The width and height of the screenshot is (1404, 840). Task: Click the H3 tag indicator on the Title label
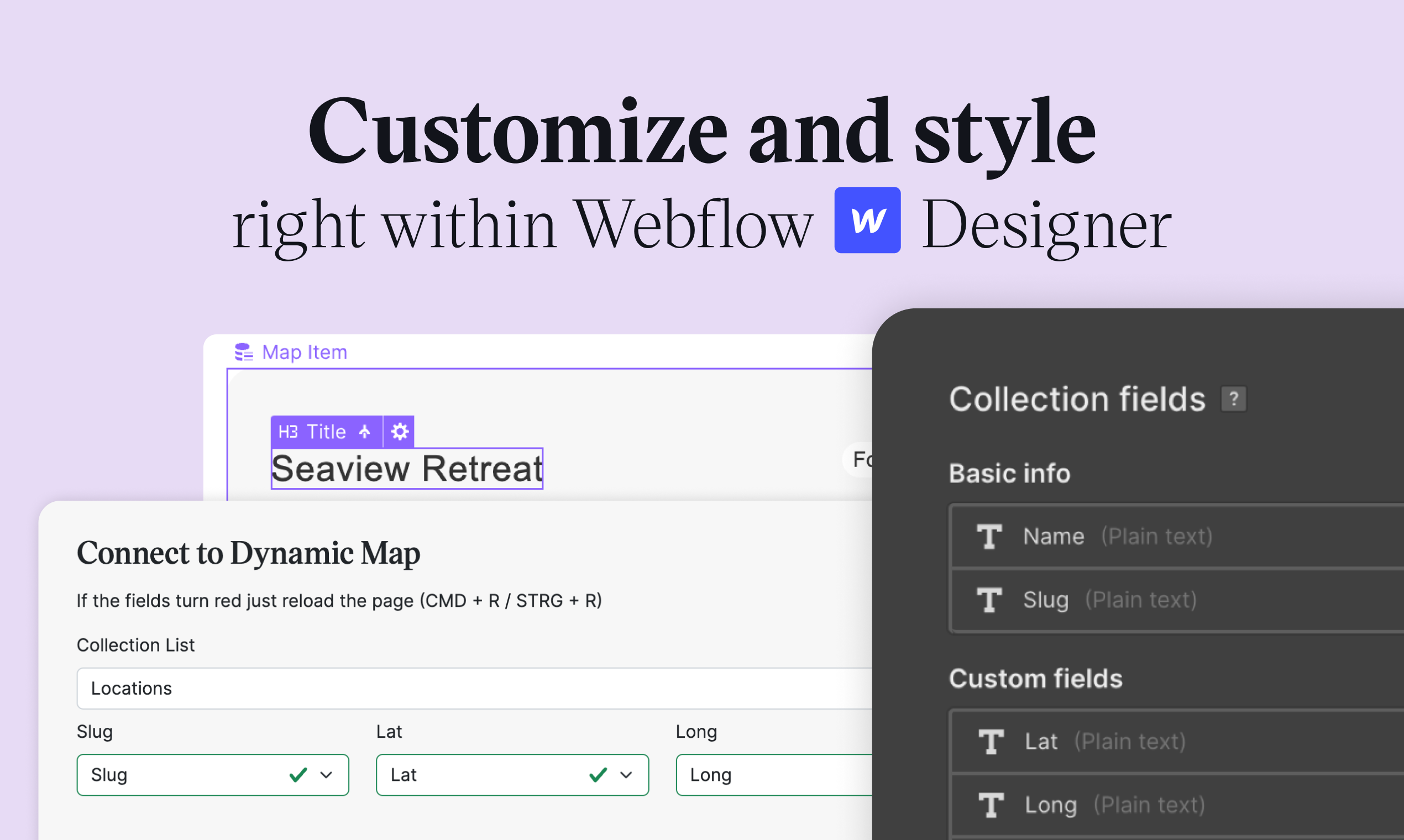[x=287, y=431]
